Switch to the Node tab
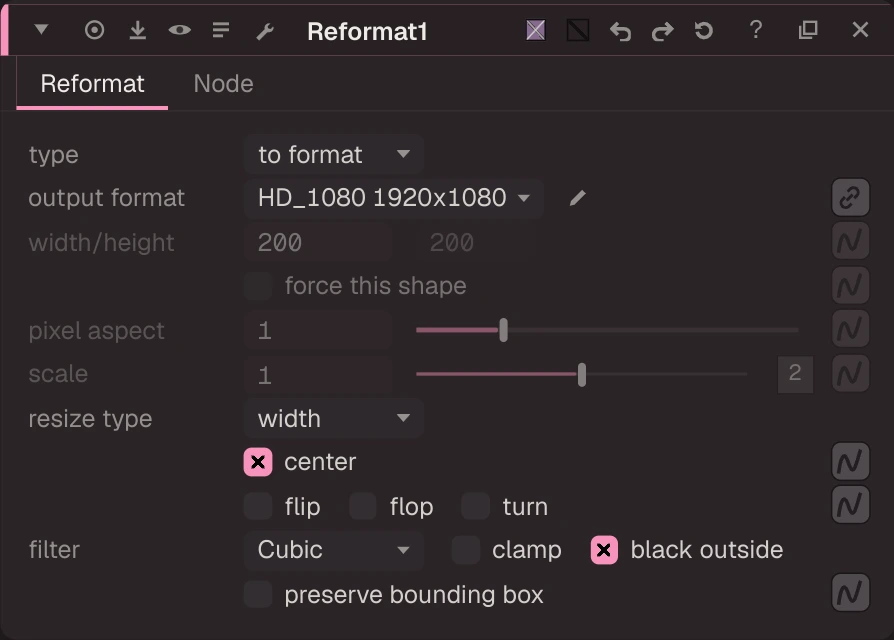The height and width of the screenshot is (640, 894). click(224, 84)
